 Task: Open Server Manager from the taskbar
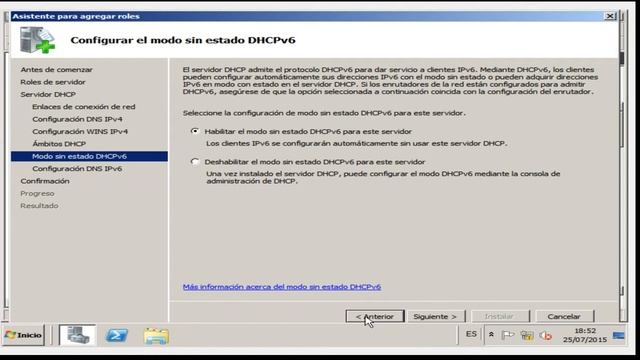[x=78, y=335]
